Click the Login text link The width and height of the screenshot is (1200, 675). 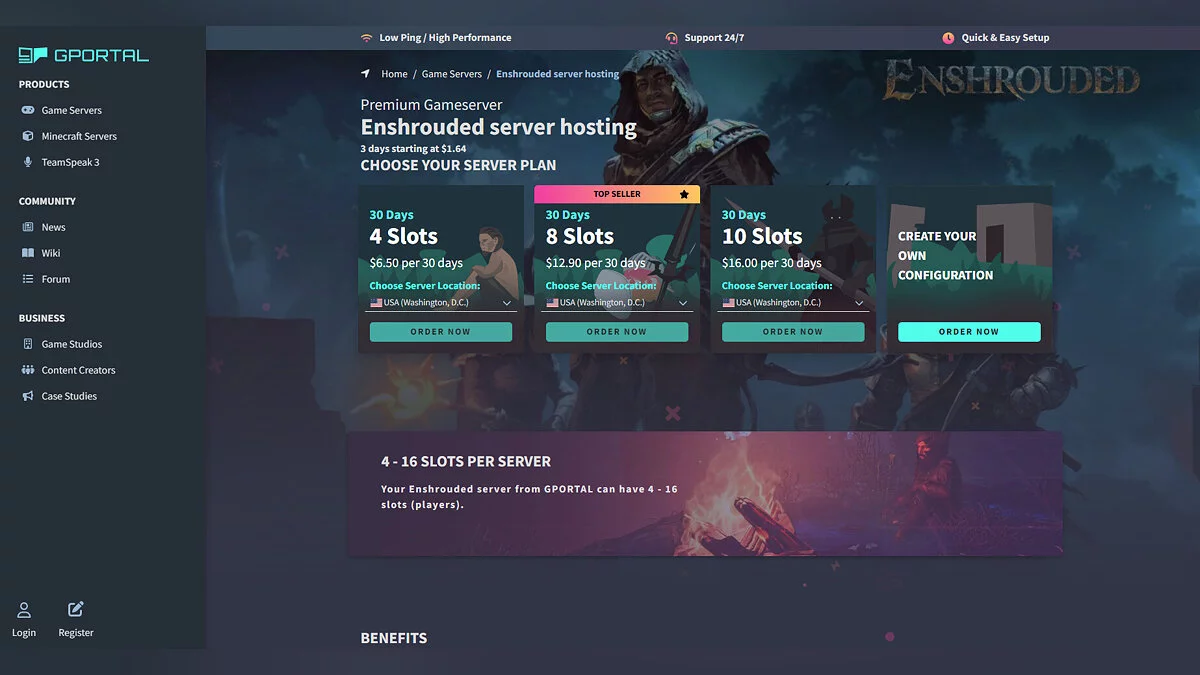[24, 633]
